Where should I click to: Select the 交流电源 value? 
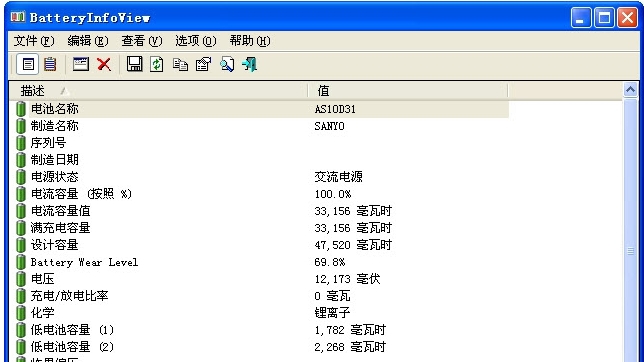click(x=338, y=177)
